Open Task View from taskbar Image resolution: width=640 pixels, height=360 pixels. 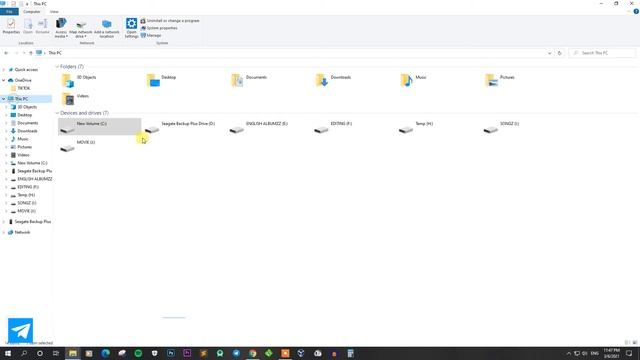pos(56,353)
